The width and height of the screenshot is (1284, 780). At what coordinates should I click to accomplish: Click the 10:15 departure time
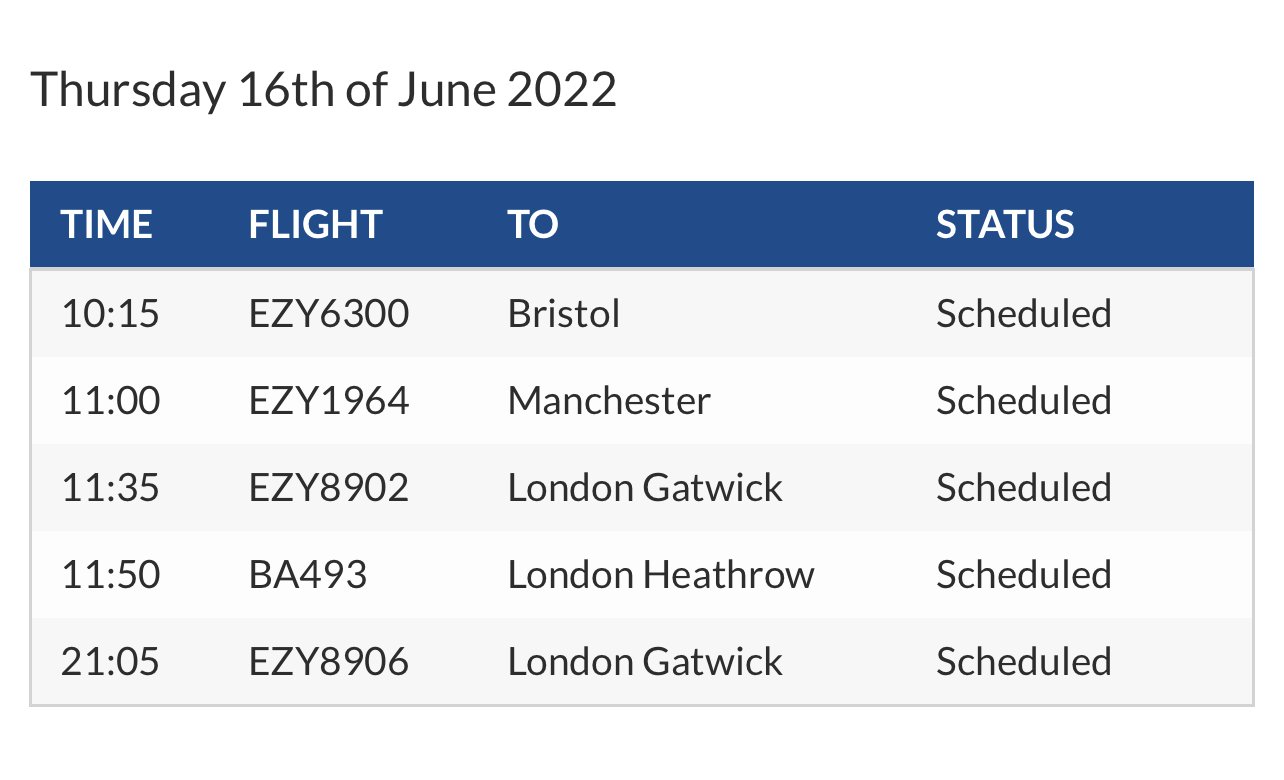point(110,314)
